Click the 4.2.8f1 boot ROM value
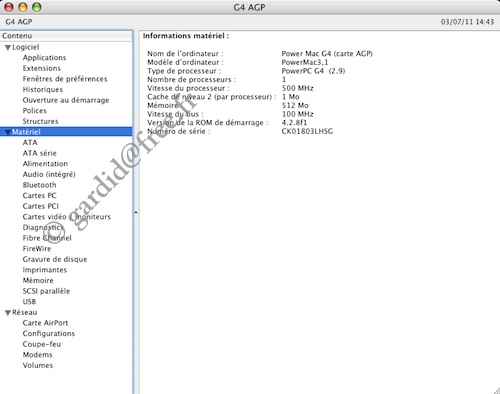 tap(294, 123)
